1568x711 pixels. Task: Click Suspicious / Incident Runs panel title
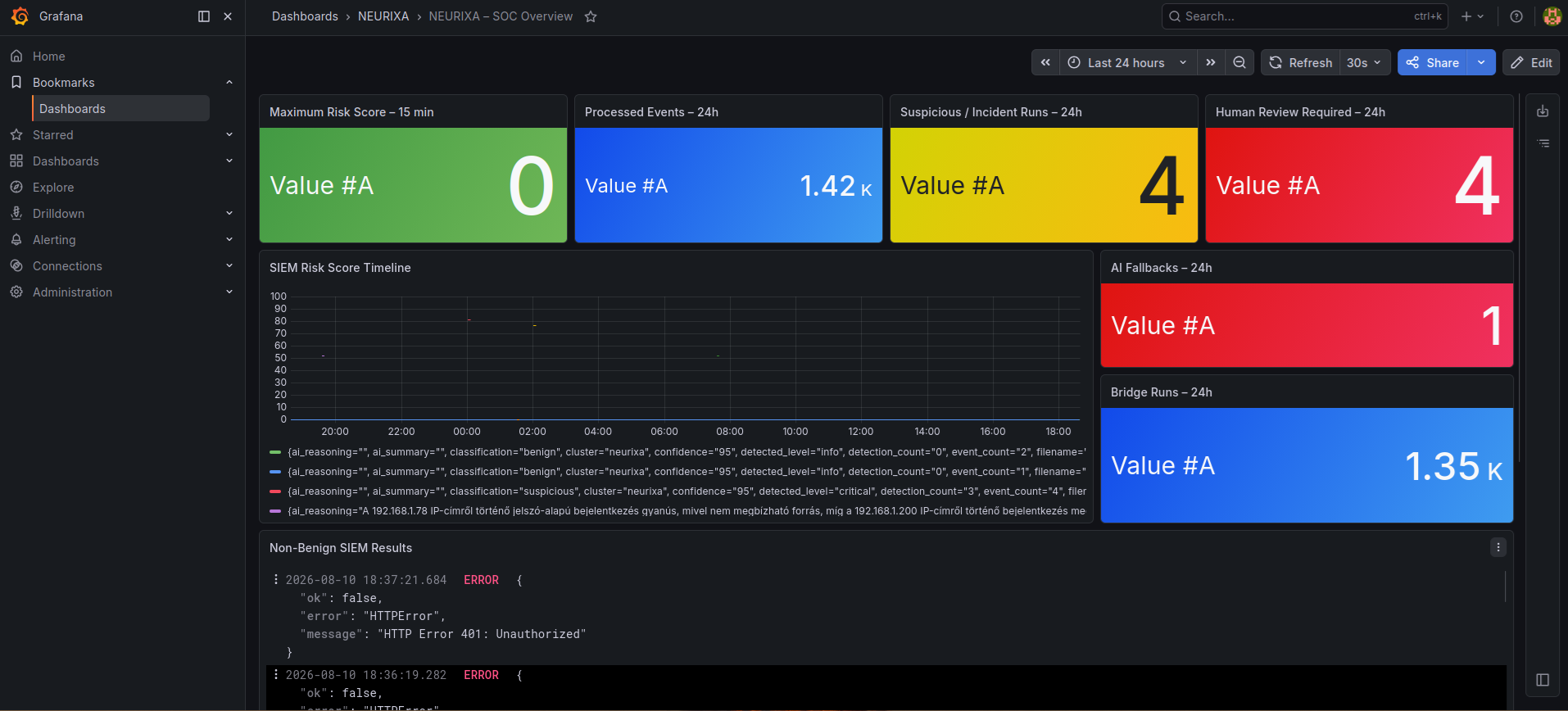click(x=990, y=112)
